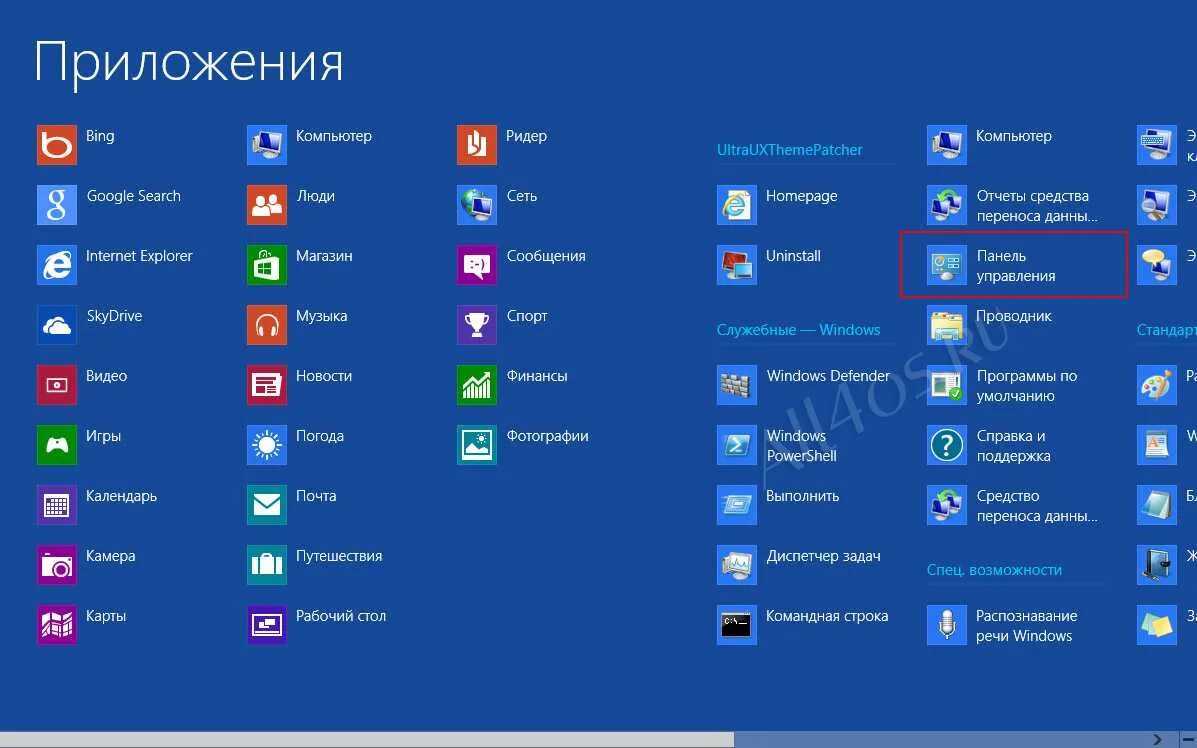Open the Календарь app icon

[x=56, y=505]
